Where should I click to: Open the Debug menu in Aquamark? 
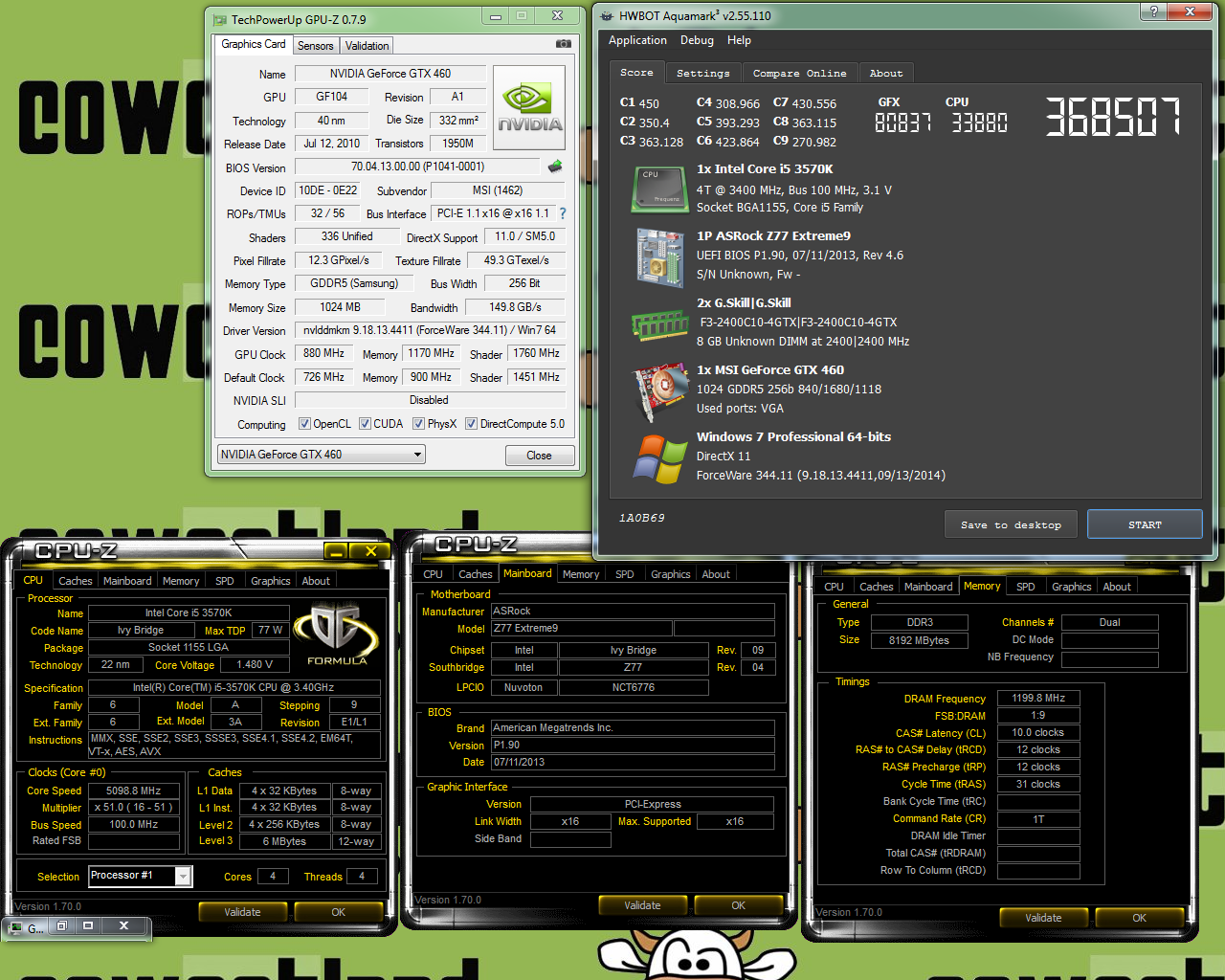click(x=697, y=40)
